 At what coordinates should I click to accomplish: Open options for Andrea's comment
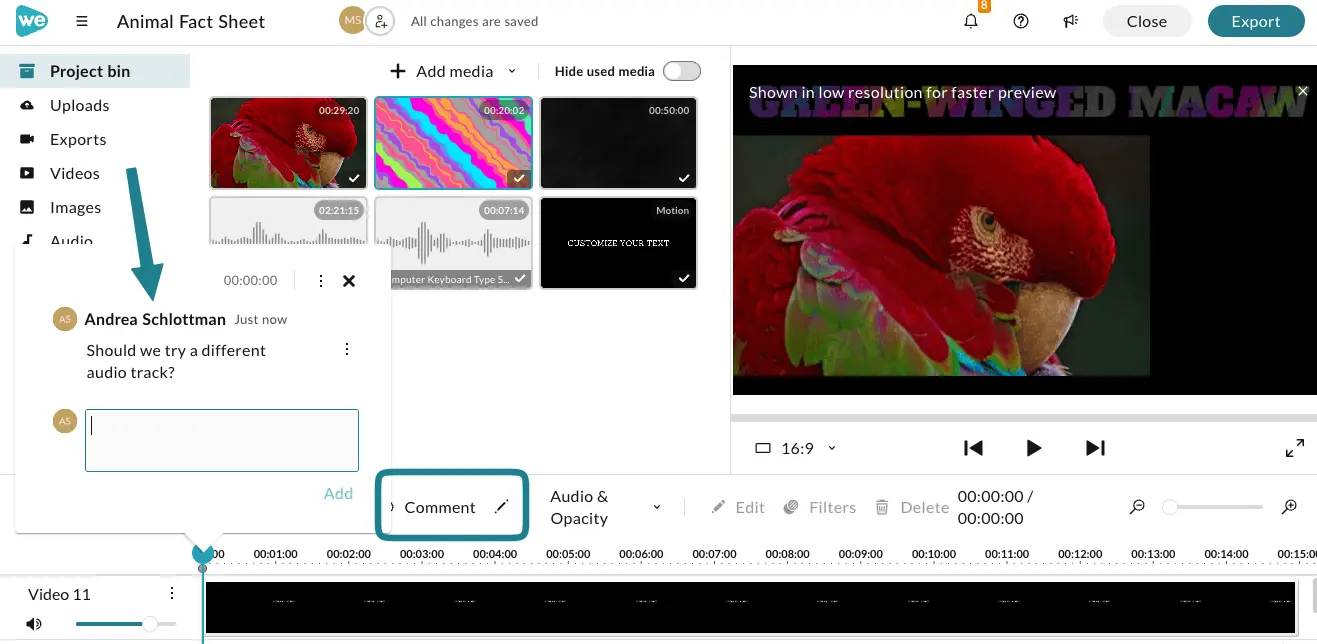(x=347, y=349)
